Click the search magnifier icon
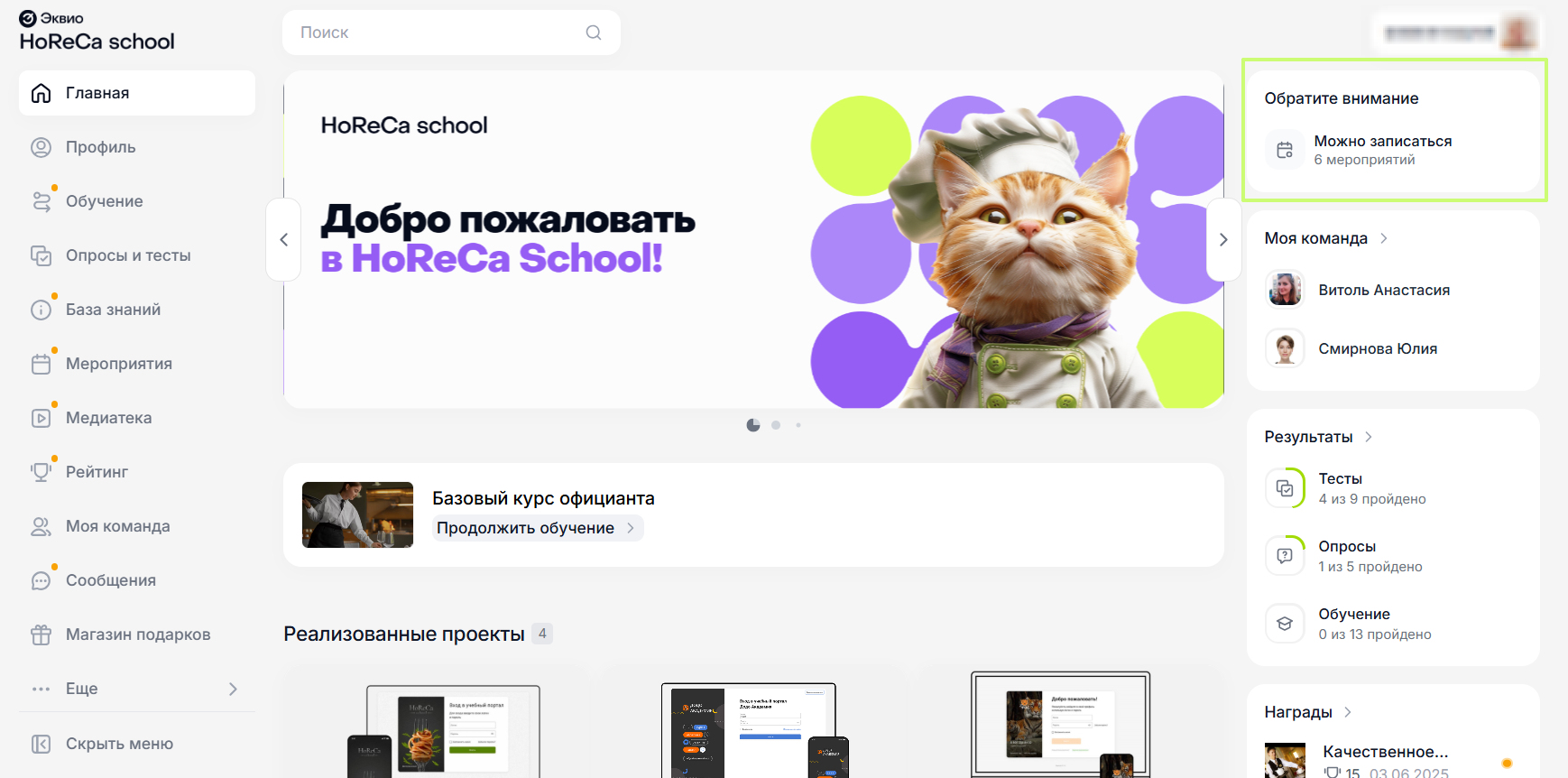Image resolution: width=1568 pixels, height=778 pixels. [594, 32]
